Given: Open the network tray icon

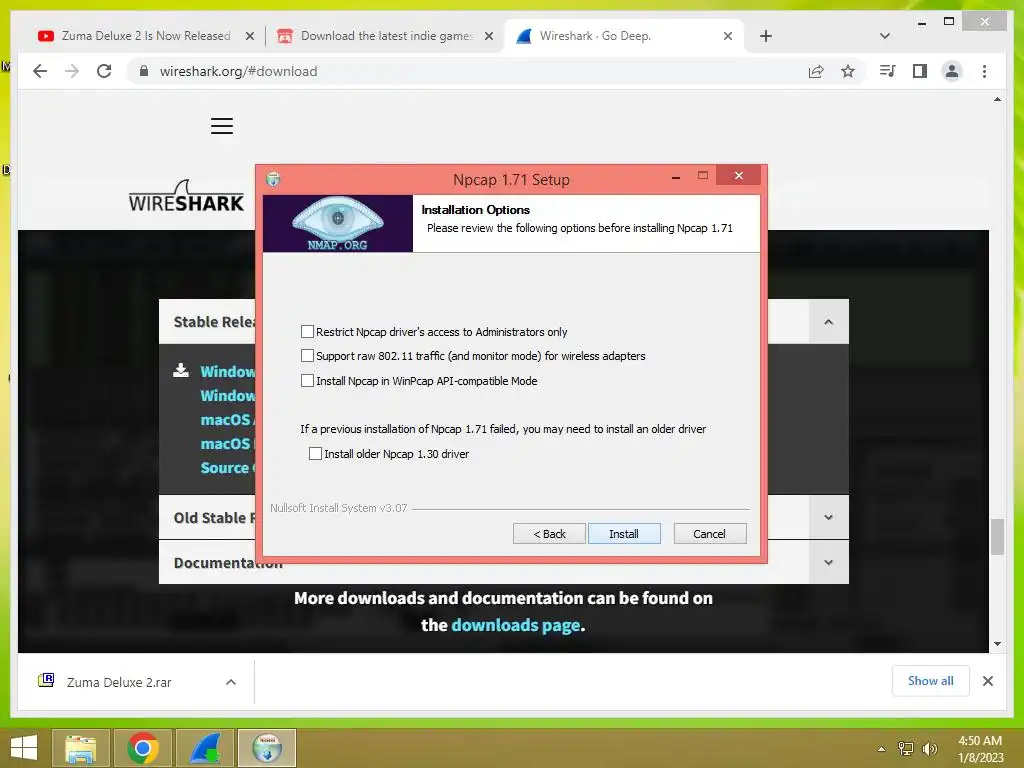Looking at the screenshot, I should (x=906, y=748).
